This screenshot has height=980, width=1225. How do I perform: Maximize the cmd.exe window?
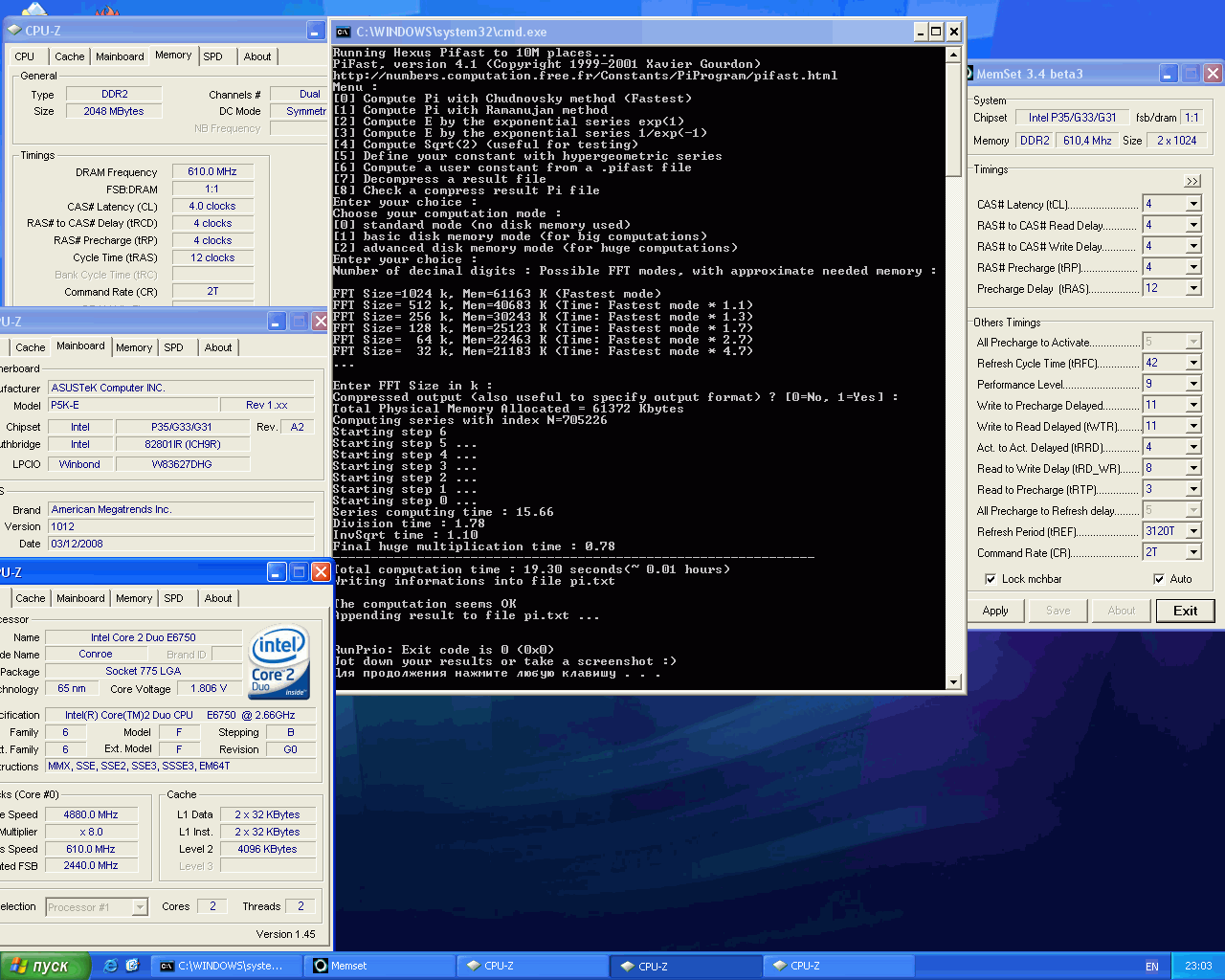(x=936, y=32)
